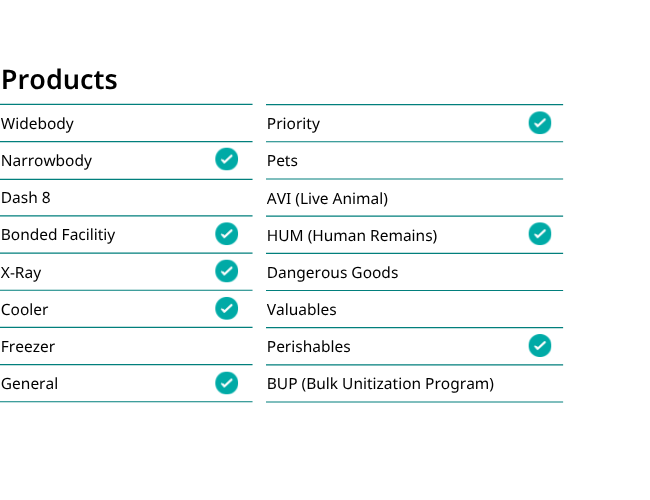The image size is (650, 500).
Task: Click the HUM (Human Remains) checkmark icon
Action: [x=540, y=234]
